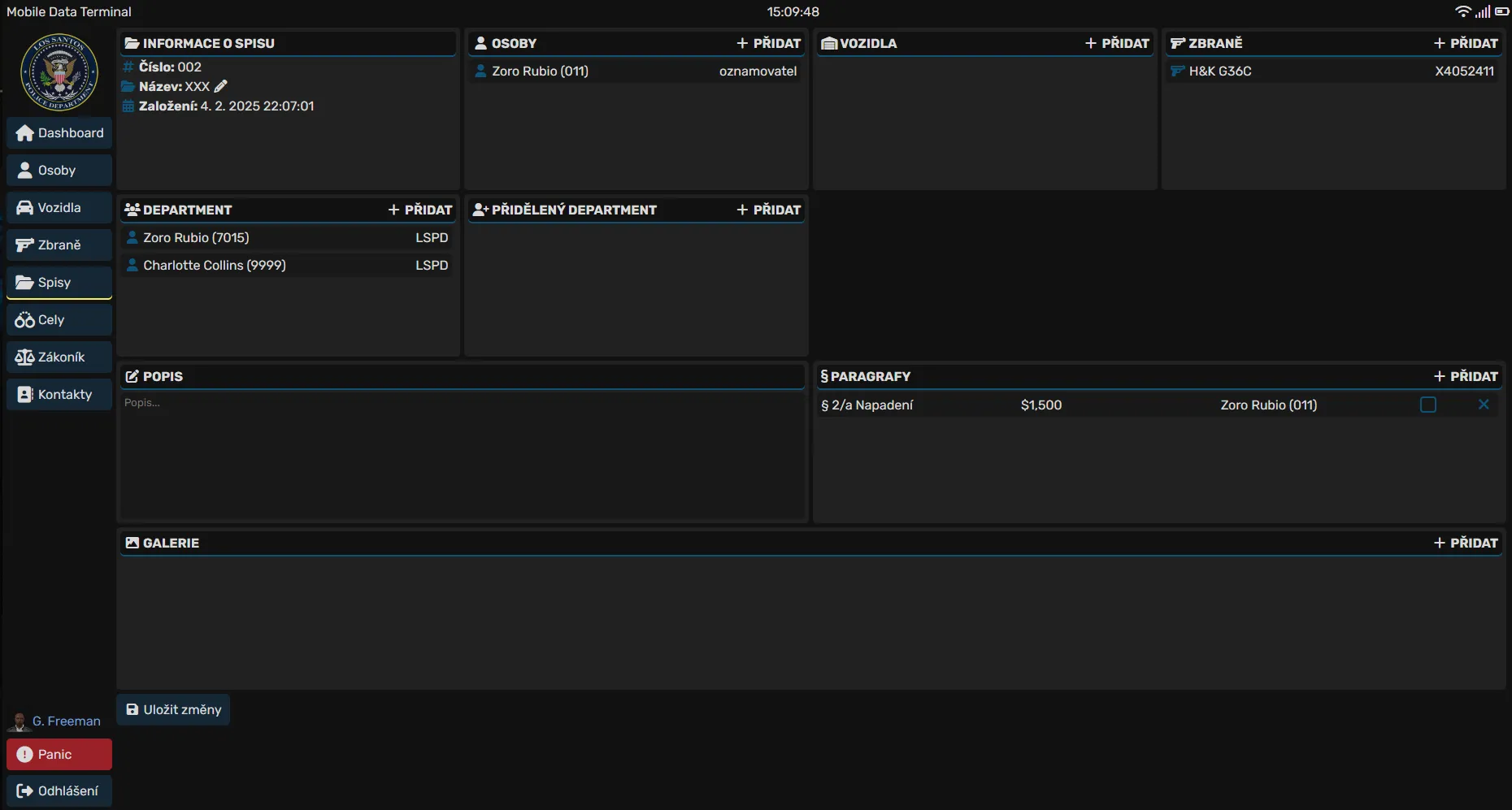Open Zákoník law book
Viewport: 1512px width, 810px height.
(59, 357)
